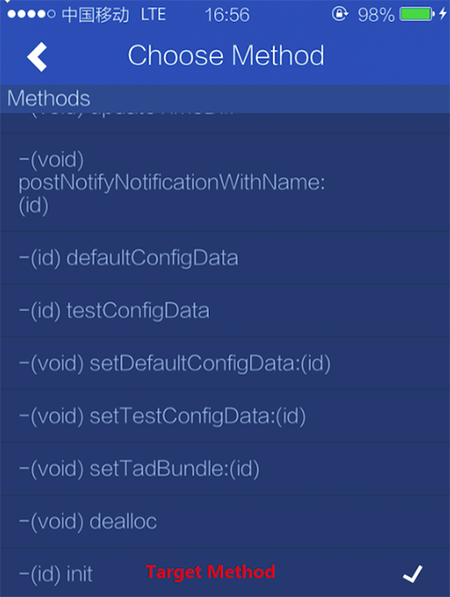Pick the -(id) testConfigData method
Screen dimensions: 450x597
pyautogui.click(x=225, y=310)
